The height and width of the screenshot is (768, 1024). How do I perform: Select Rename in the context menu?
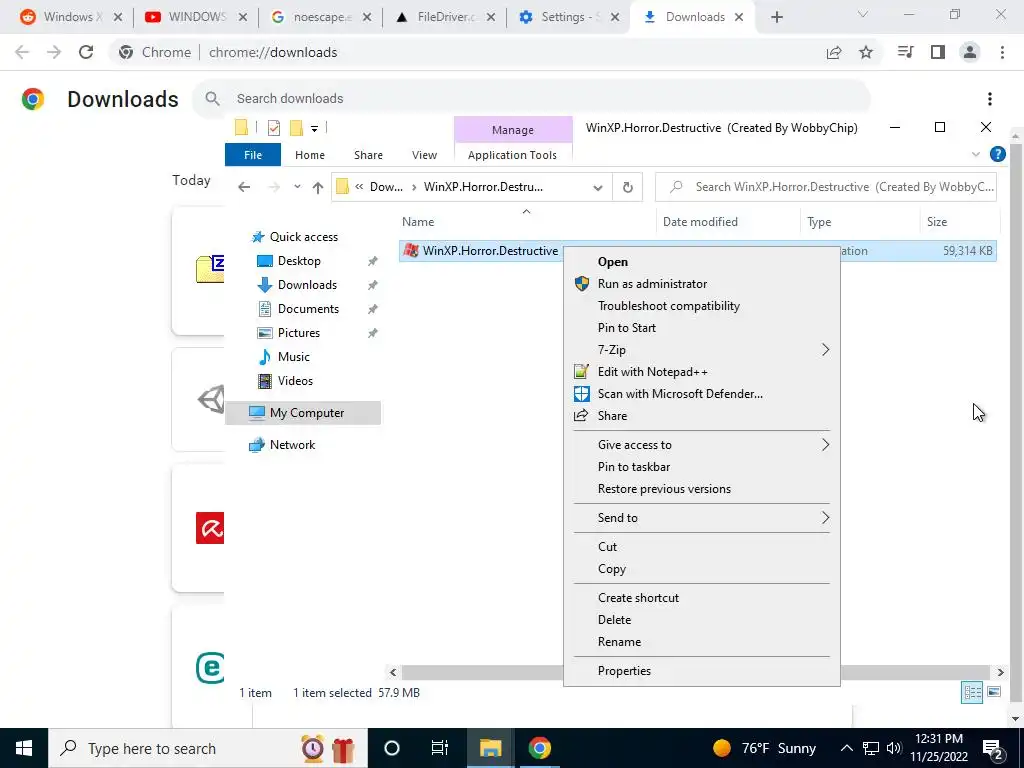click(618, 642)
